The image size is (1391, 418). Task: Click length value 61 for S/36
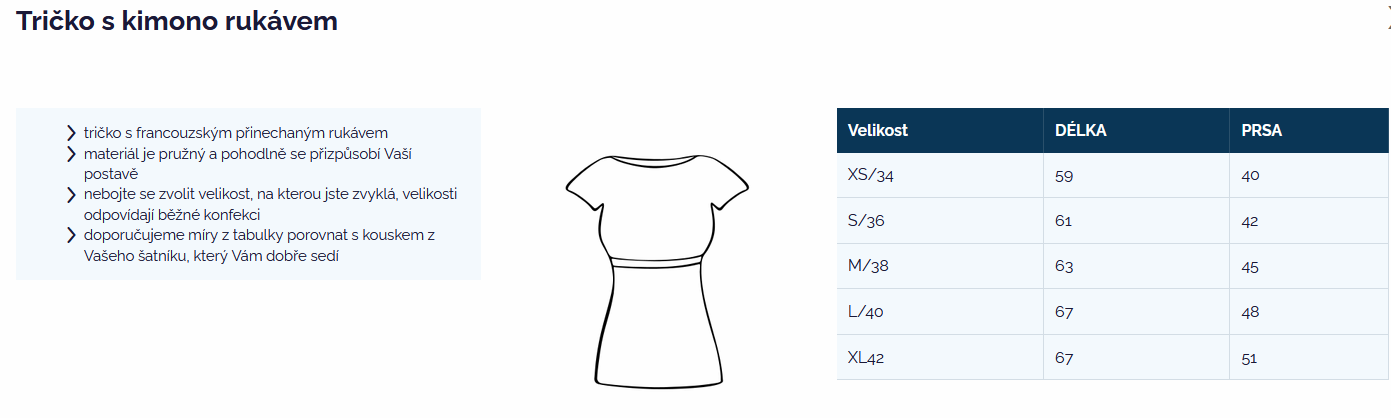coord(1063,222)
